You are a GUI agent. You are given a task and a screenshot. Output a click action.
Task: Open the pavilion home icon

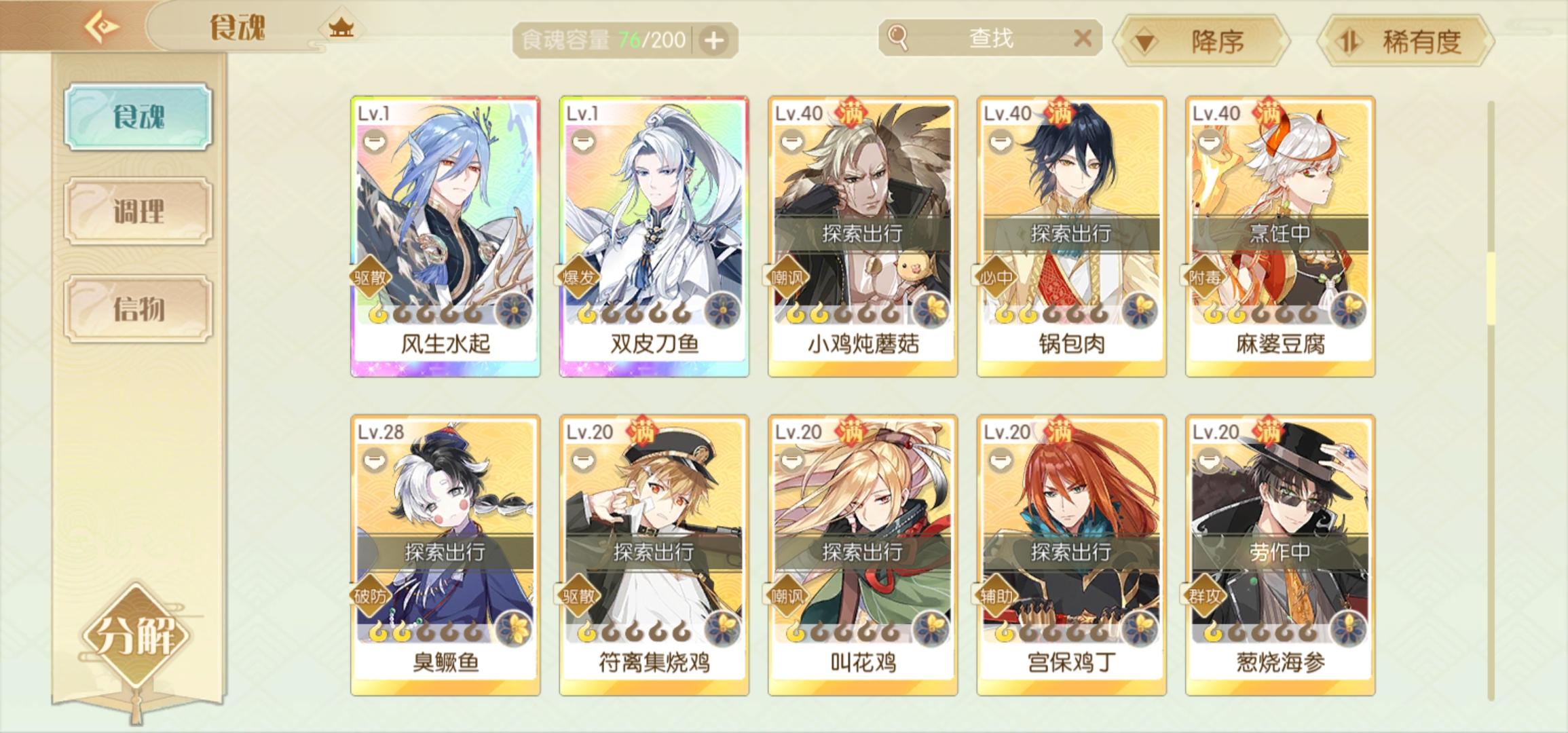point(341,28)
